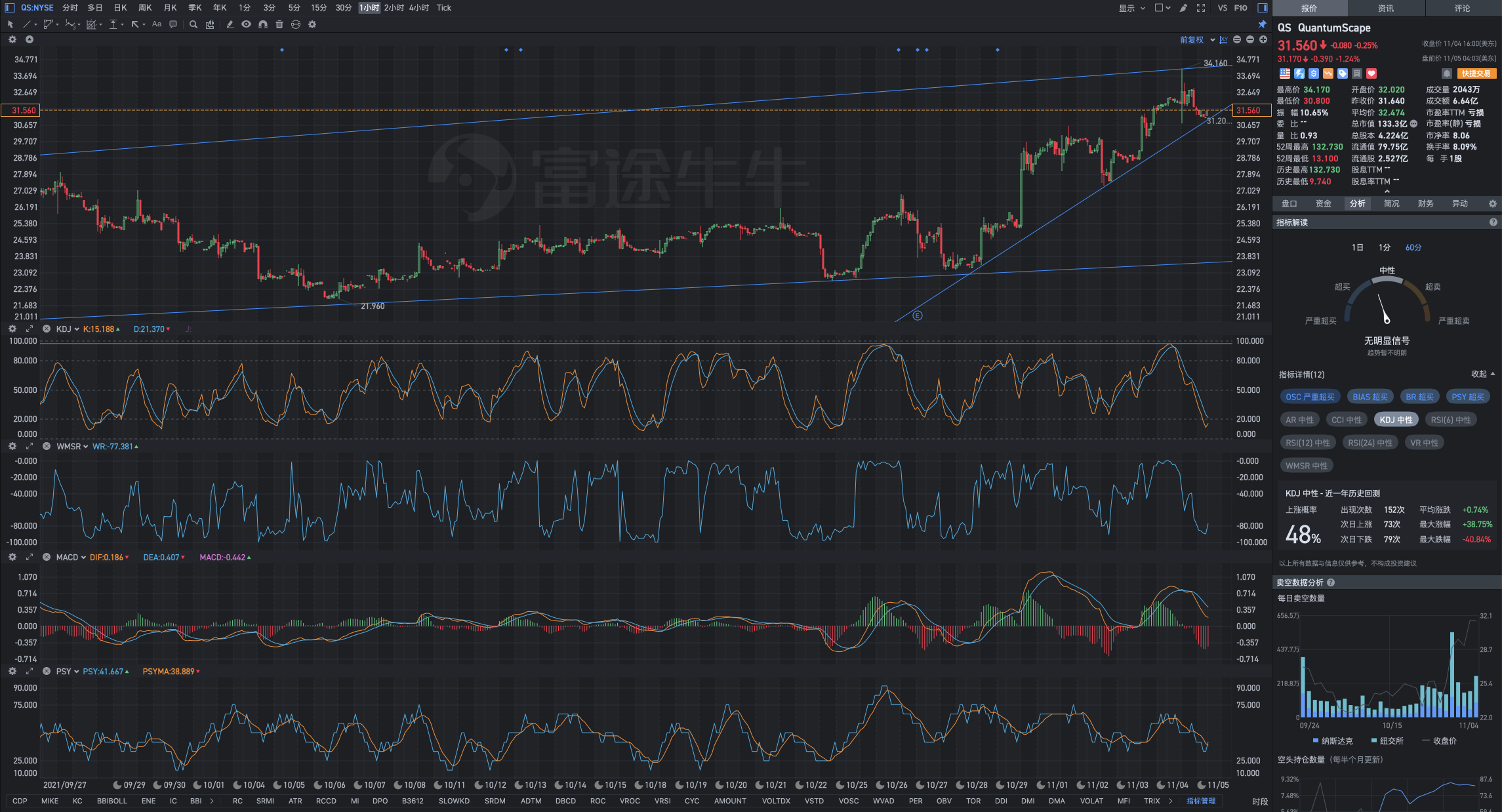Viewport: 1502px width, 812px height.
Task: Open the 显示 display dropdown
Action: tap(1131, 8)
